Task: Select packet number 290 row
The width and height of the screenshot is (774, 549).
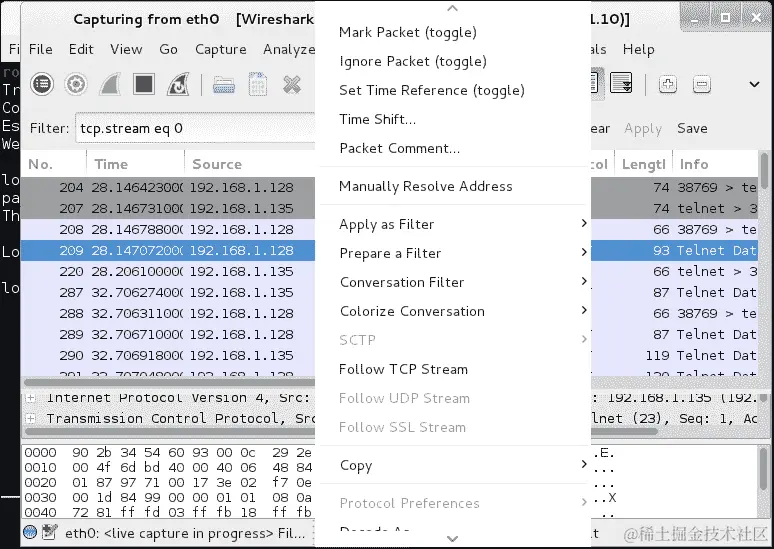Action: (x=168, y=355)
